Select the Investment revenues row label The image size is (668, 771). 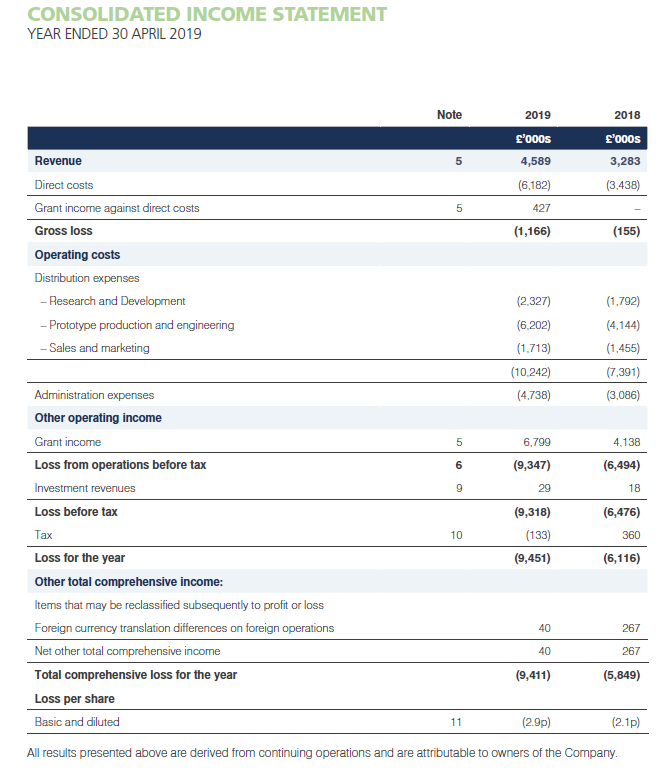tap(85, 488)
